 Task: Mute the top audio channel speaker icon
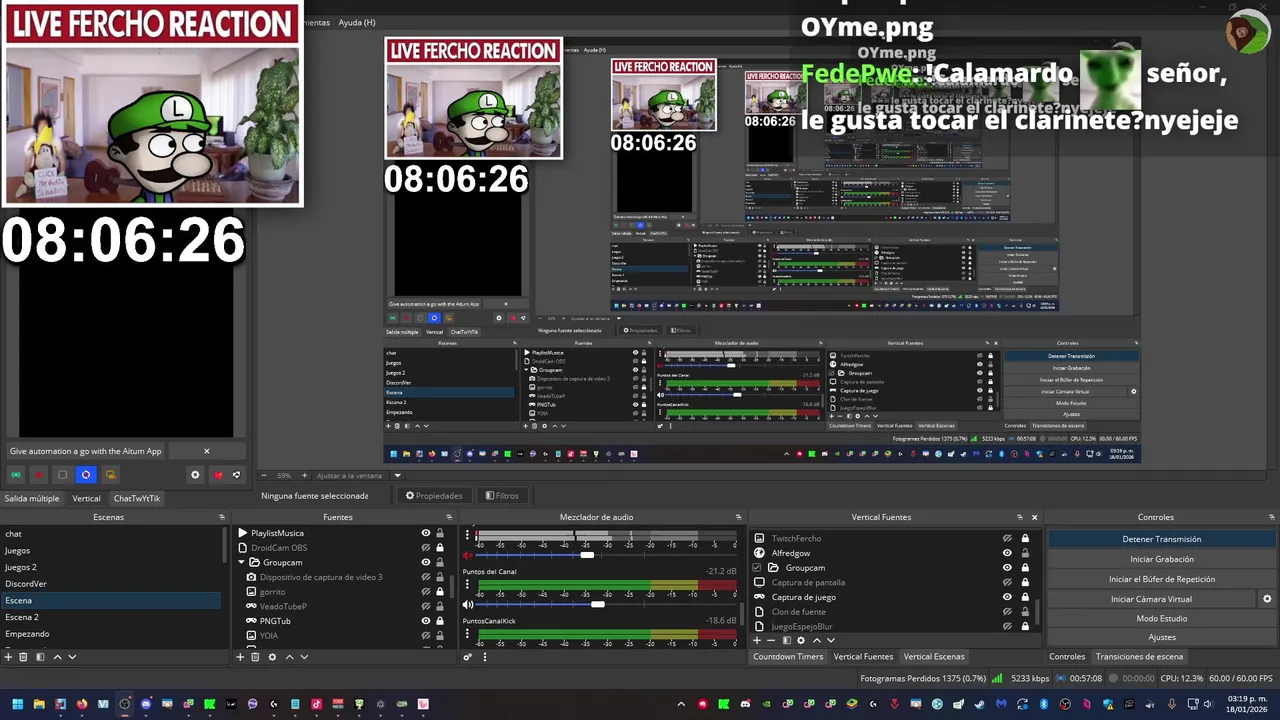point(467,555)
